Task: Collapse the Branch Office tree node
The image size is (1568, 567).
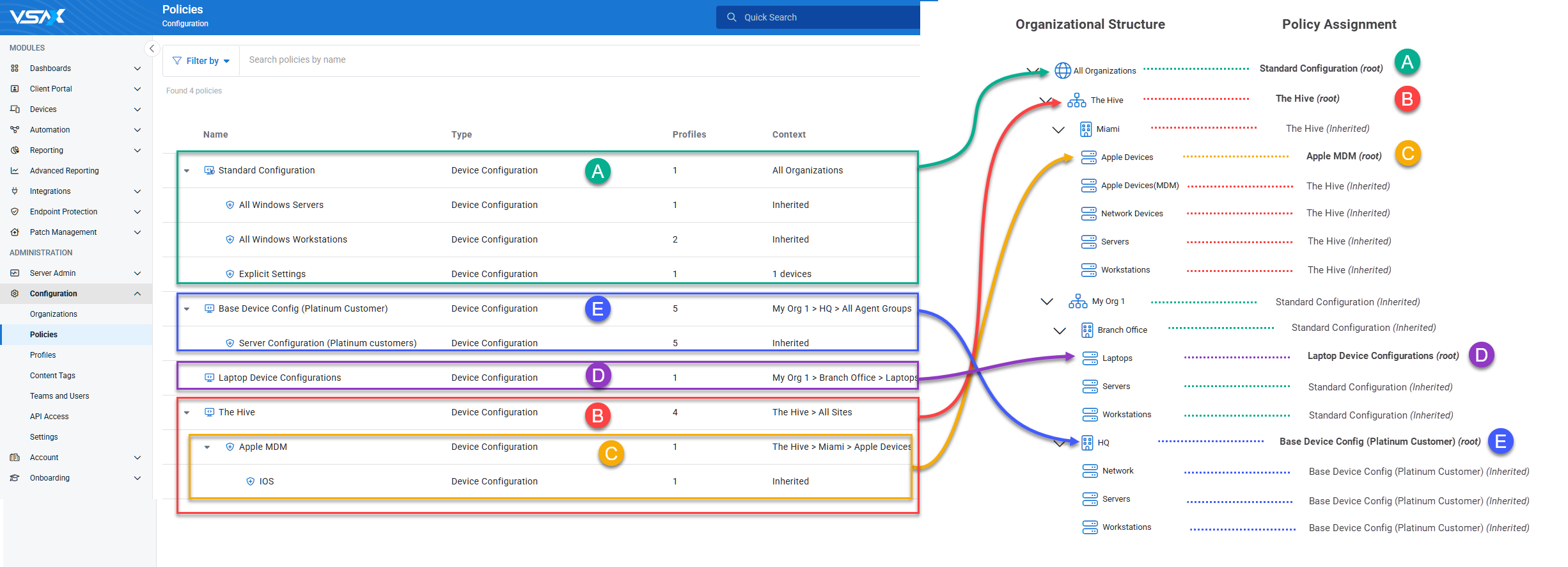Action: tap(1060, 331)
